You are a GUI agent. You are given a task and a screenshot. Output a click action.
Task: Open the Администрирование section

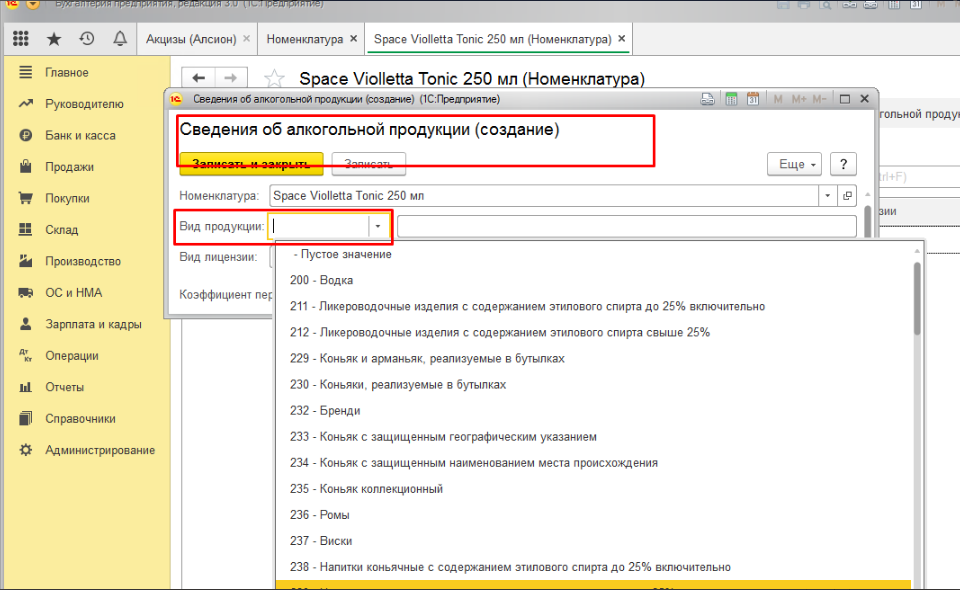pyautogui.click(x=100, y=450)
